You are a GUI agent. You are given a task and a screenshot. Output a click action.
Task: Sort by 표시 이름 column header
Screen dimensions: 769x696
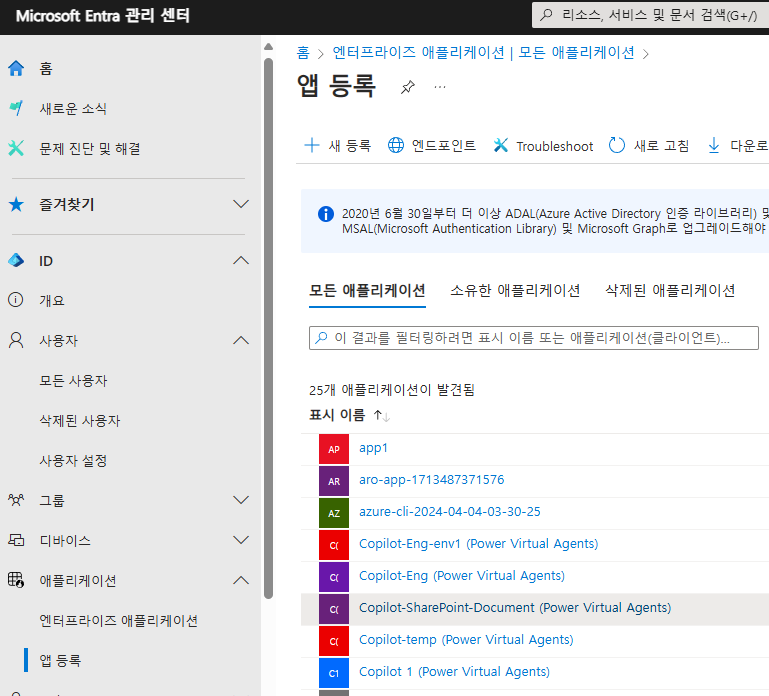(x=337, y=415)
